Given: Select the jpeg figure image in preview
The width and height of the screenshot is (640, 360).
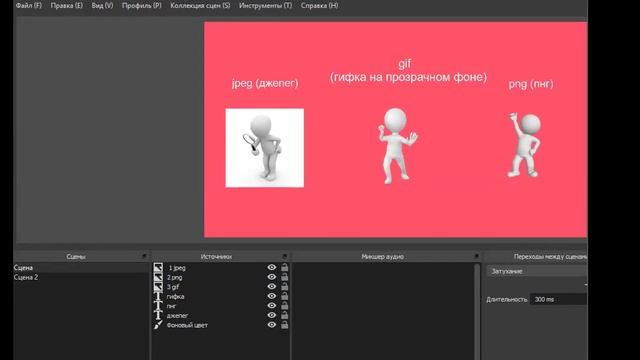Looking at the screenshot, I should [264, 148].
